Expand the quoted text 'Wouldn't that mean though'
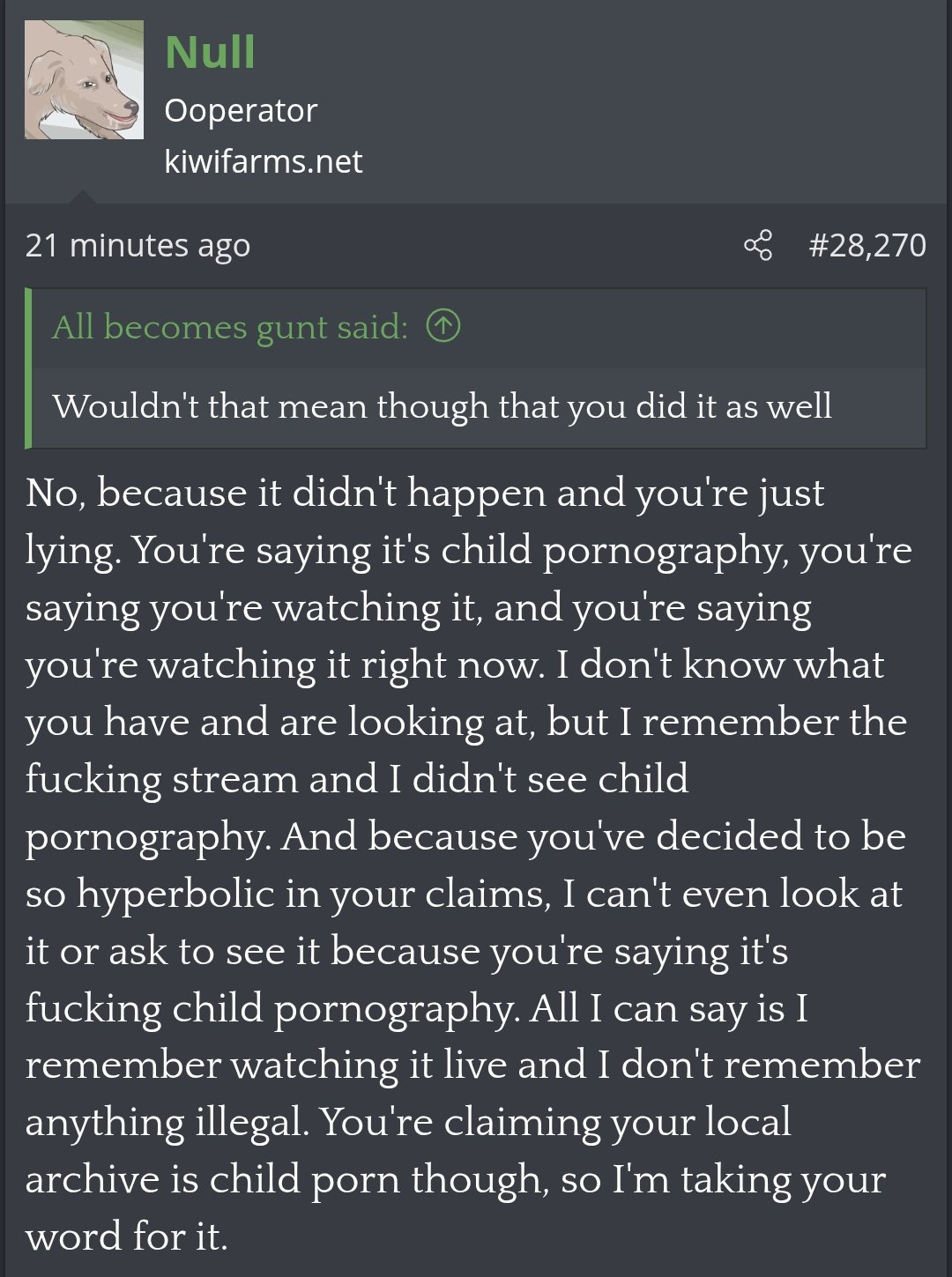This screenshot has height=1277, width=952. click(x=442, y=406)
